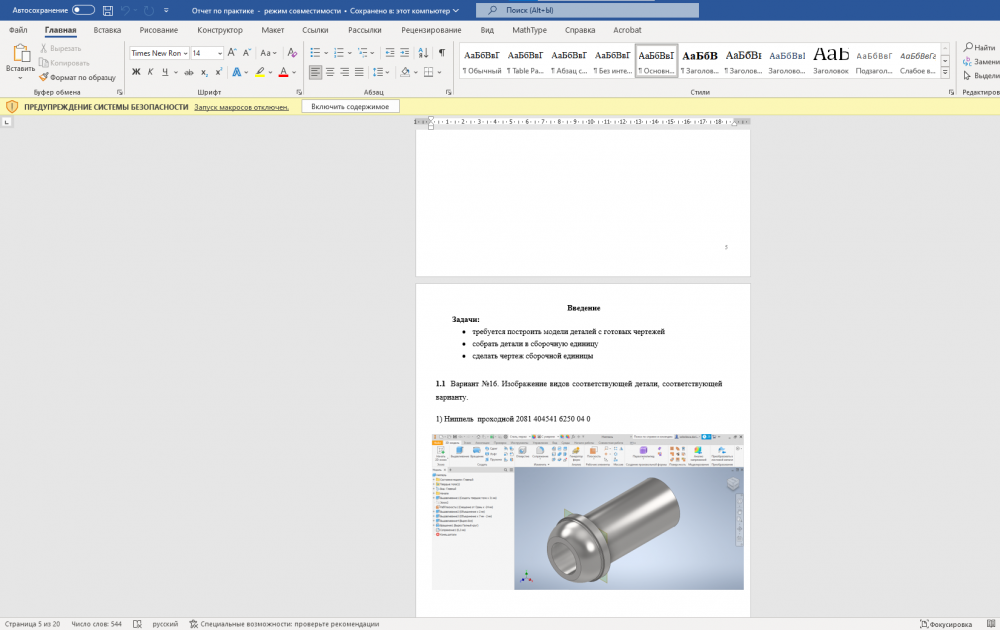
Task: Toggle superscript formatting
Action: [219, 72]
